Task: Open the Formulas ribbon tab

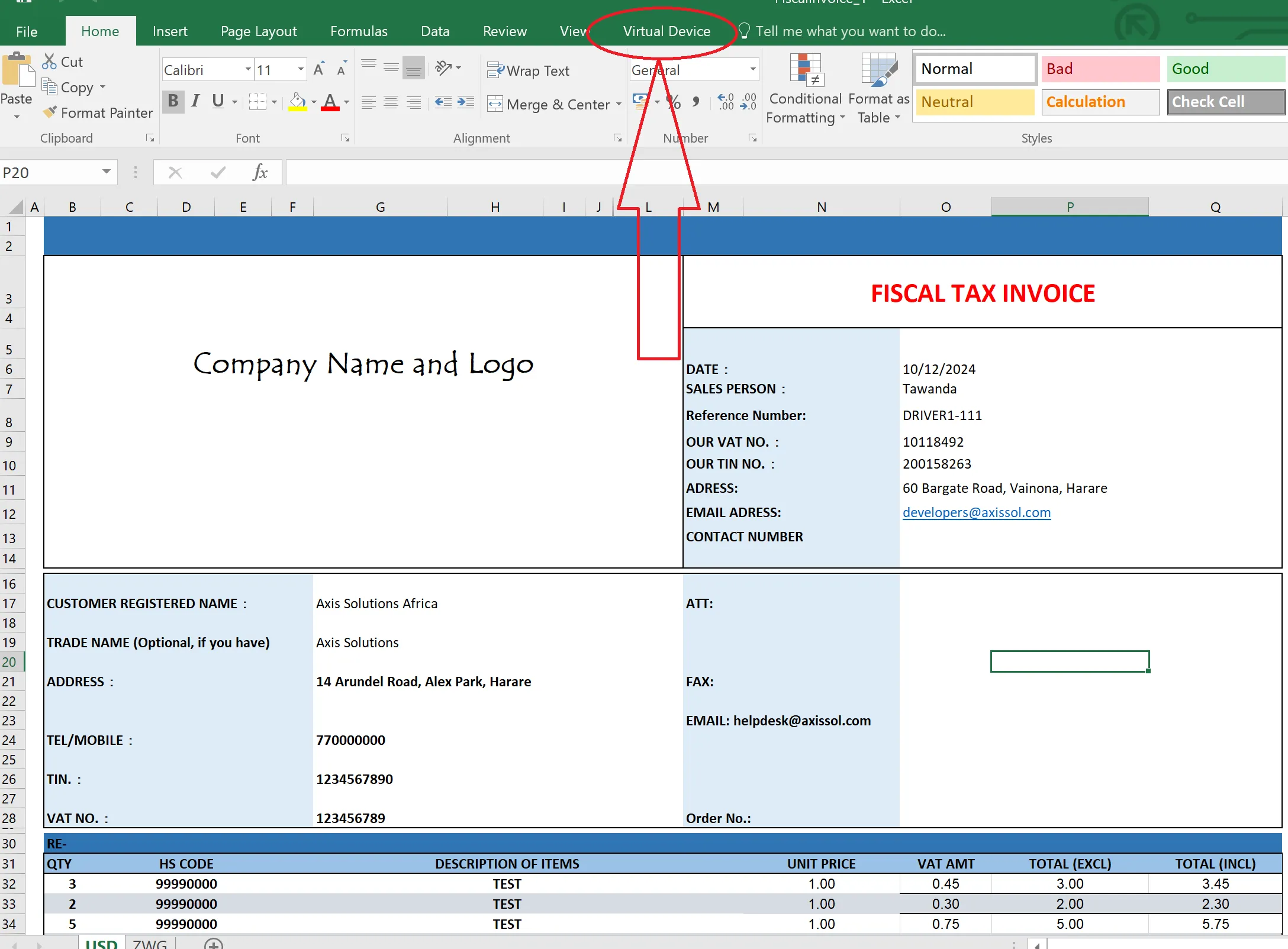Action: click(x=359, y=31)
